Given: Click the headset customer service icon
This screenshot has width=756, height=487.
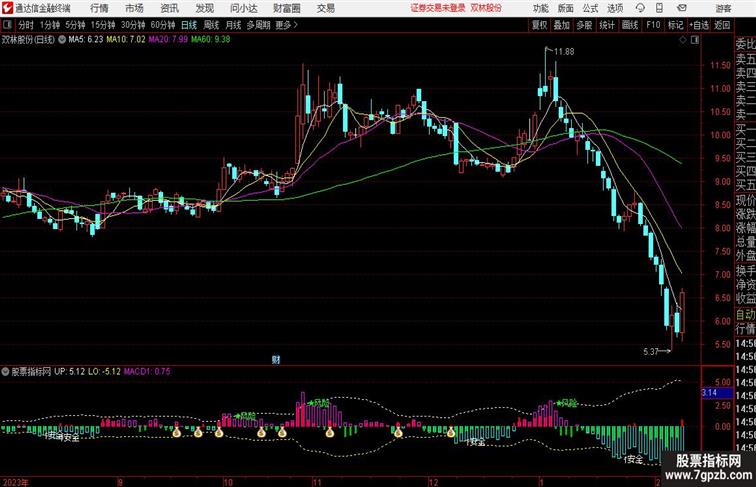Looking at the screenshot, I should click(x=640, y=8).
